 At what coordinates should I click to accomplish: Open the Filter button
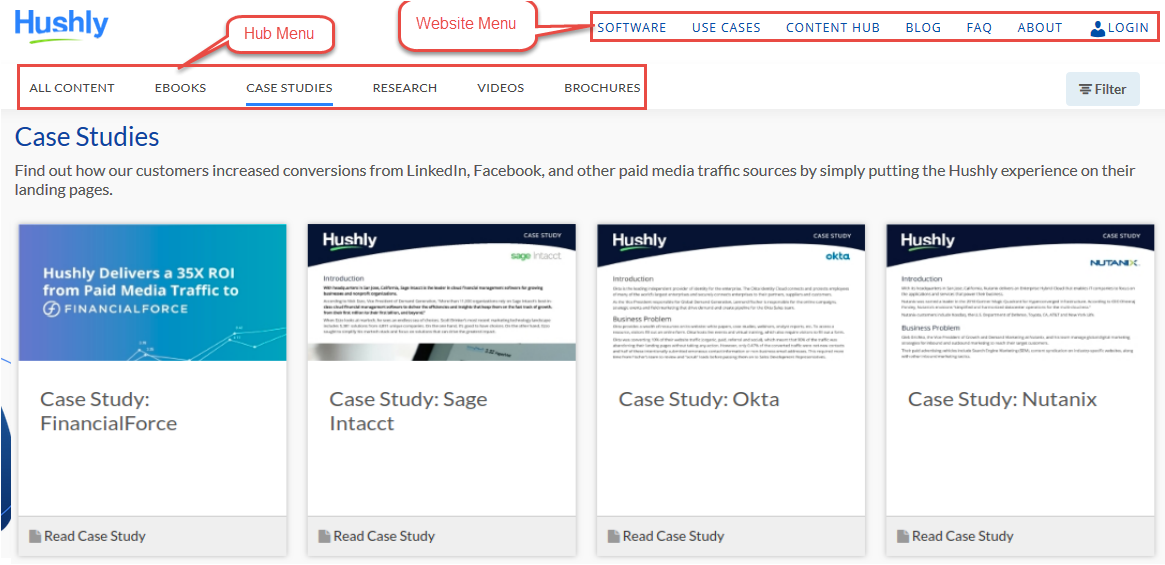pyautogui.click(x=1103, y=89)
